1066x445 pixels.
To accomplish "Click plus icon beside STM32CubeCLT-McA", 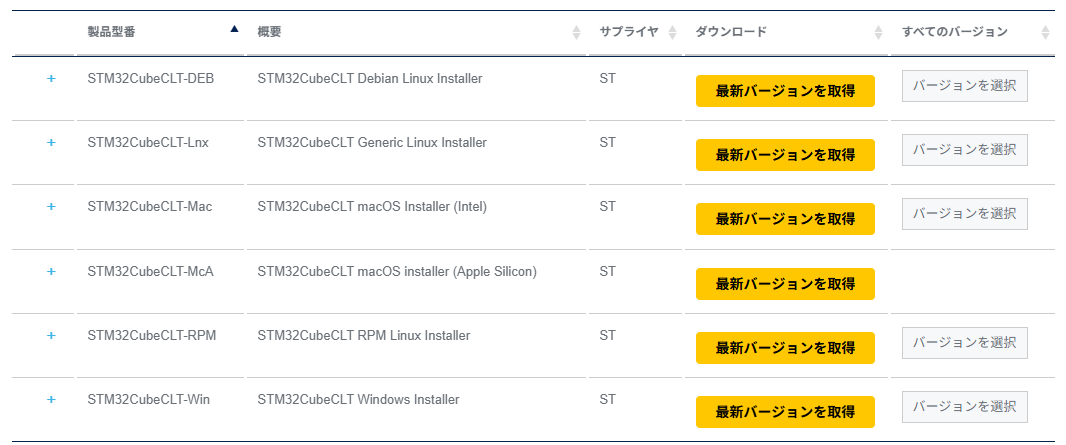I will (x=51, y=271).
